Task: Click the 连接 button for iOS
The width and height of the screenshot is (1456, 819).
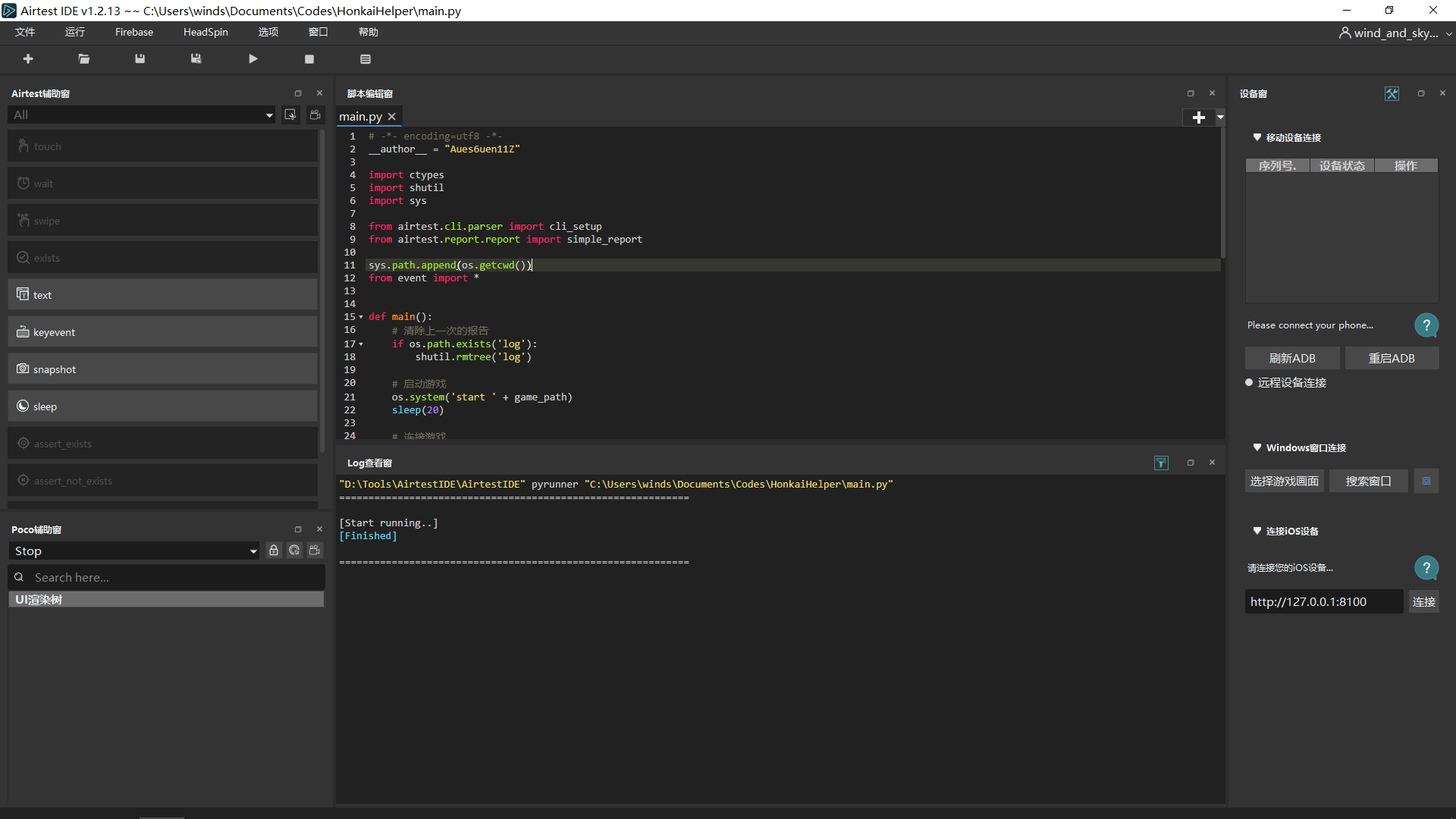Action: pos(1424,602)
